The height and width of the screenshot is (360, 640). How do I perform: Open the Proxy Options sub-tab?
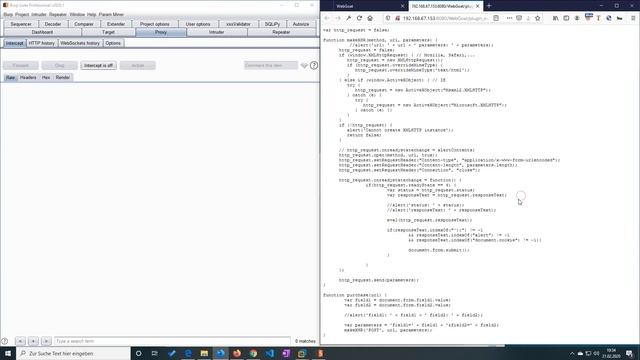tap(113, 43)
